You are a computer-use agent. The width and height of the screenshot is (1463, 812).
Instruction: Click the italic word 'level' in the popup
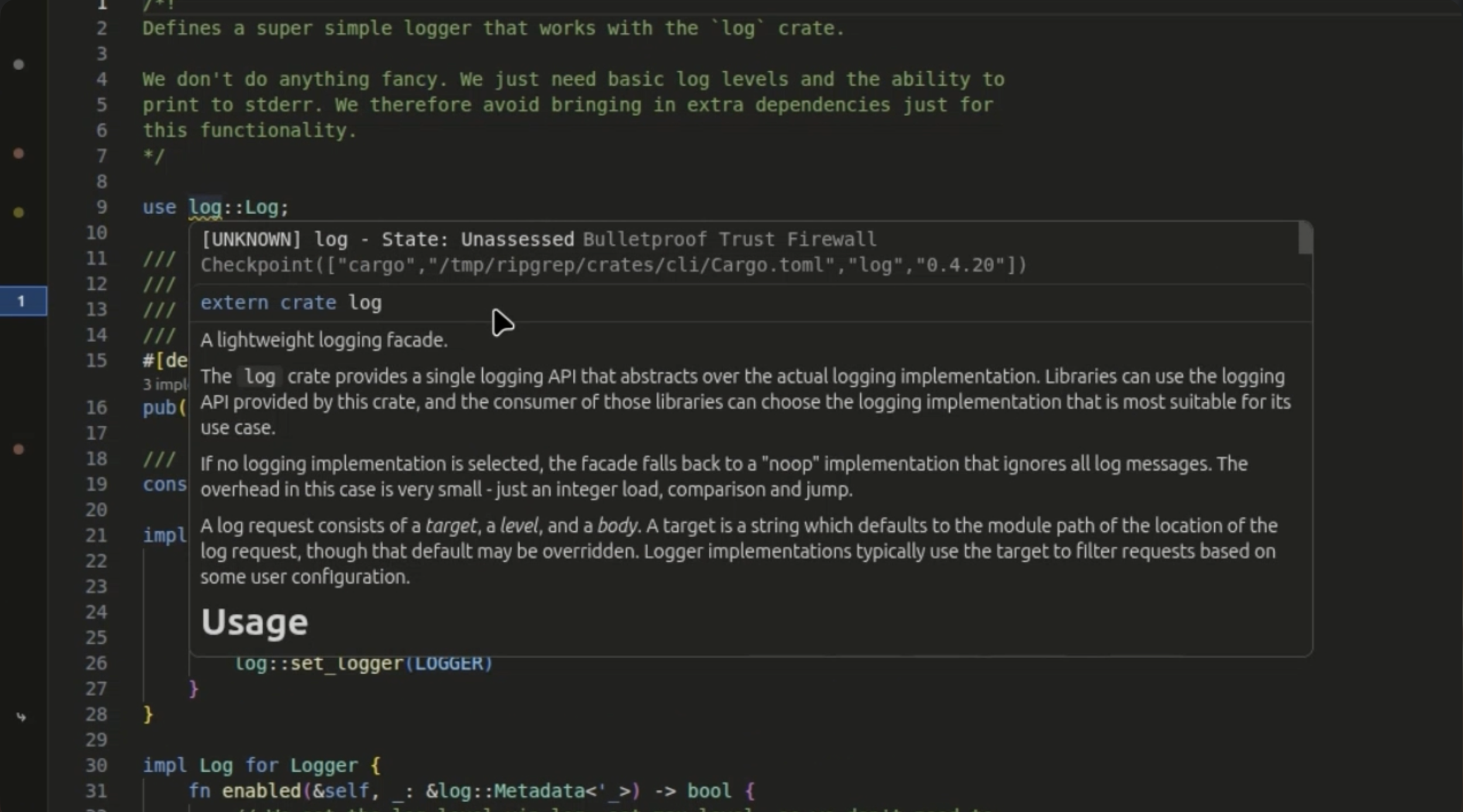tap(518, 526)
